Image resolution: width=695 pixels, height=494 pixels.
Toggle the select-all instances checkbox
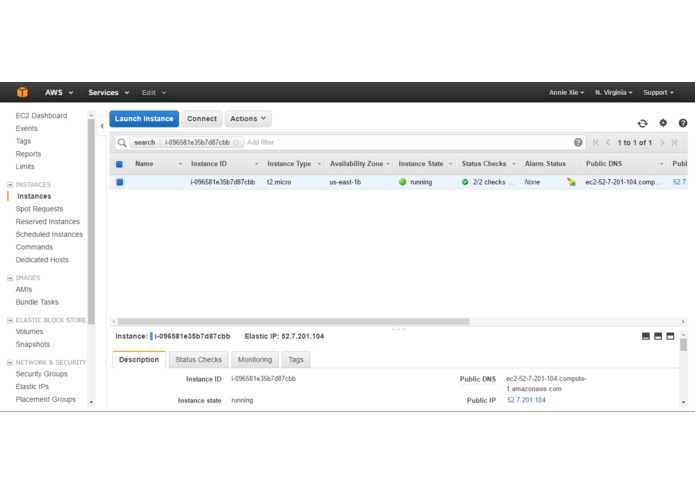[x=119, y=164]
